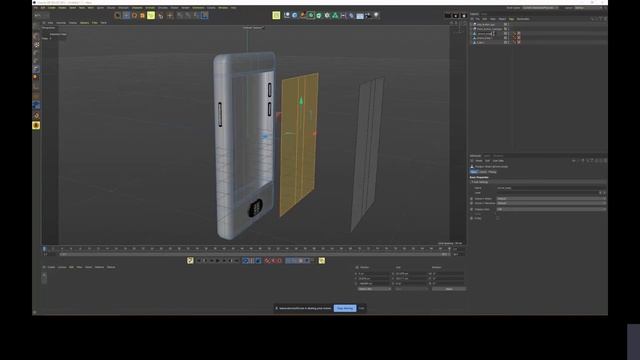Click the green triangle icon in toolbar

[335, 16]
